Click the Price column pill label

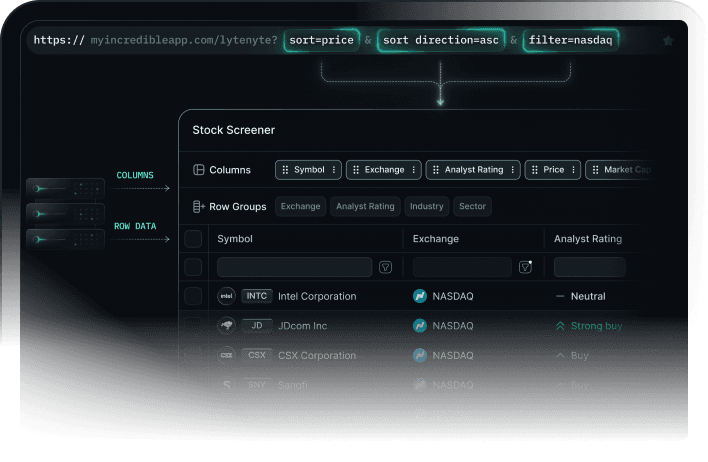554,170
